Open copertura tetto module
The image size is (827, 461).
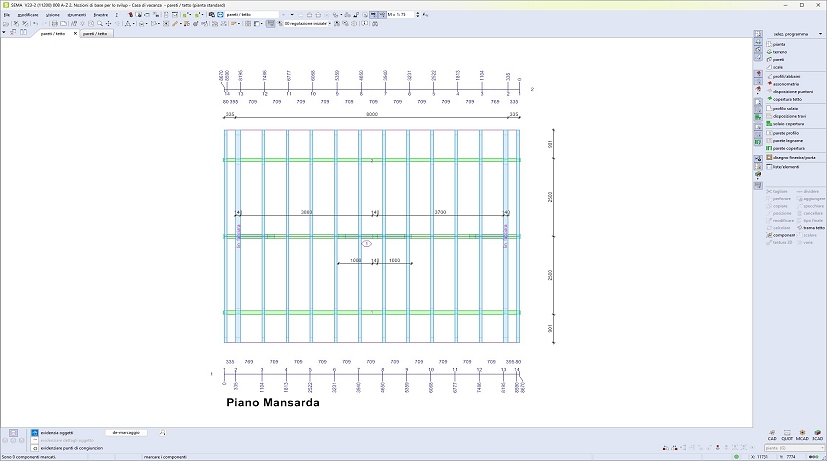pyautogui.click(x=787, y=99)
